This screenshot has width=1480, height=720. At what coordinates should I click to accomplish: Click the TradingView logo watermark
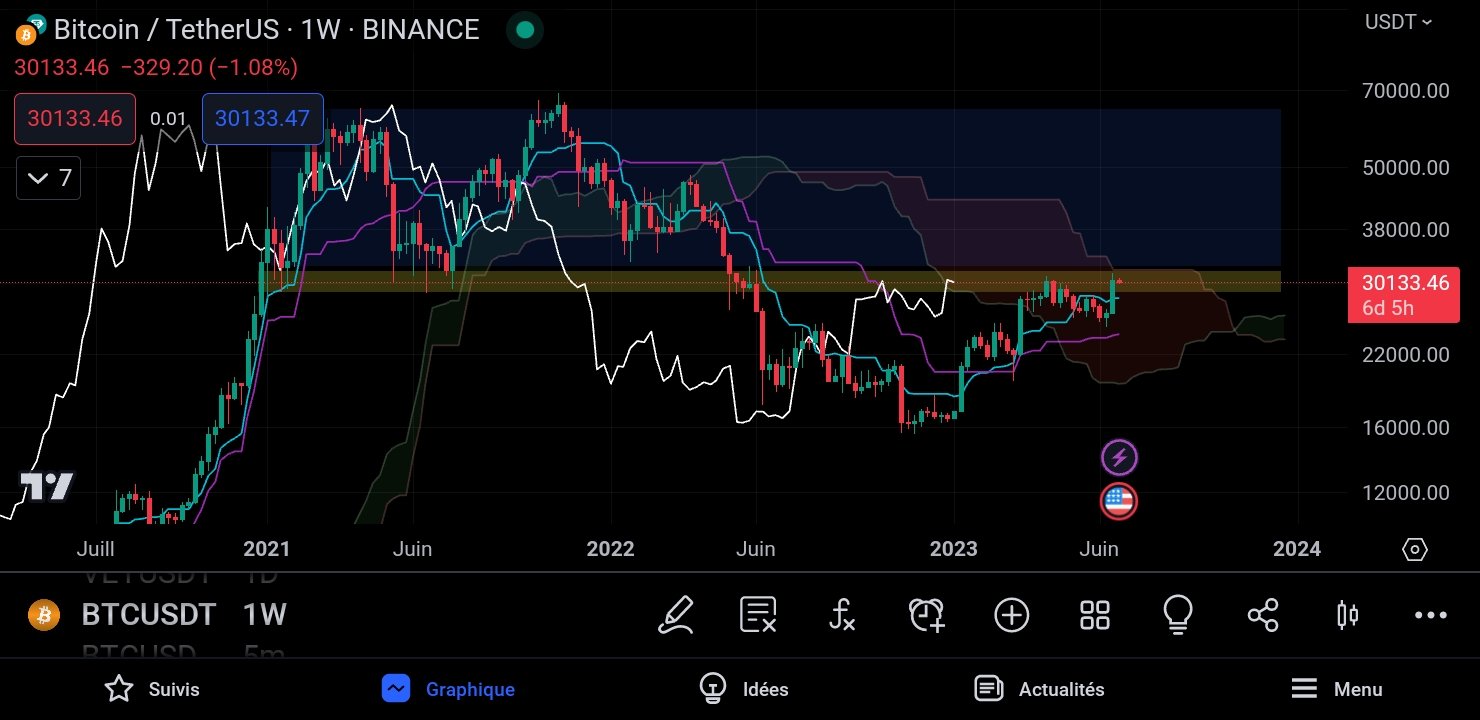[48, 487]
